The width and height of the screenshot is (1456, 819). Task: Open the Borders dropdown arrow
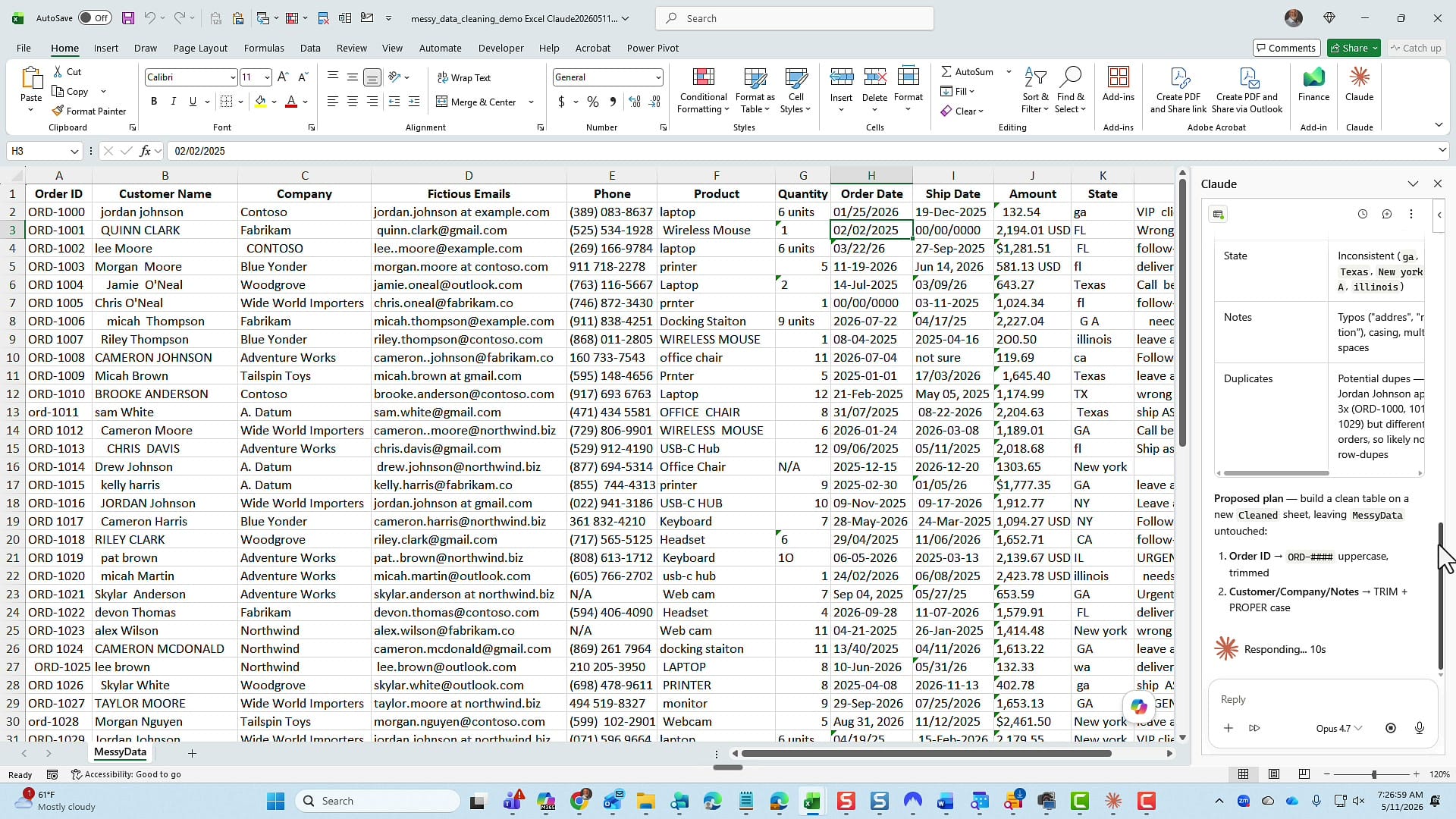tap(240, 102)
